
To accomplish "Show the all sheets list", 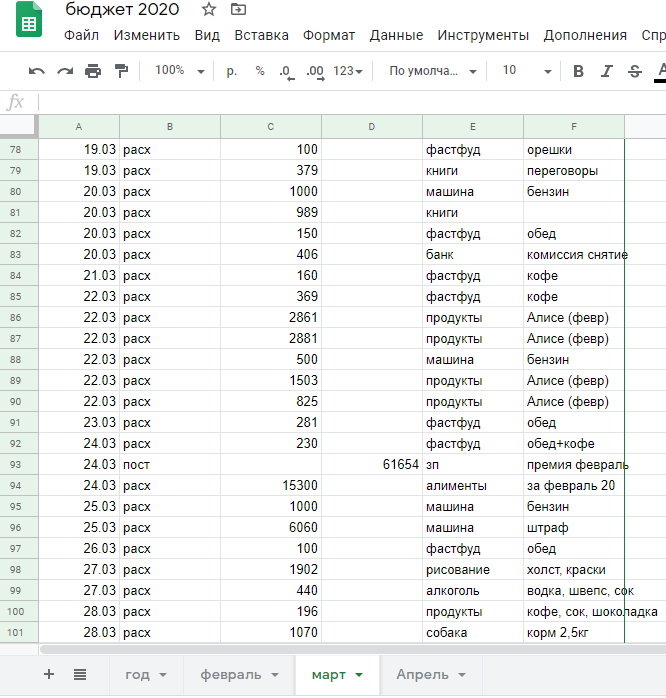I will (80, 674).
